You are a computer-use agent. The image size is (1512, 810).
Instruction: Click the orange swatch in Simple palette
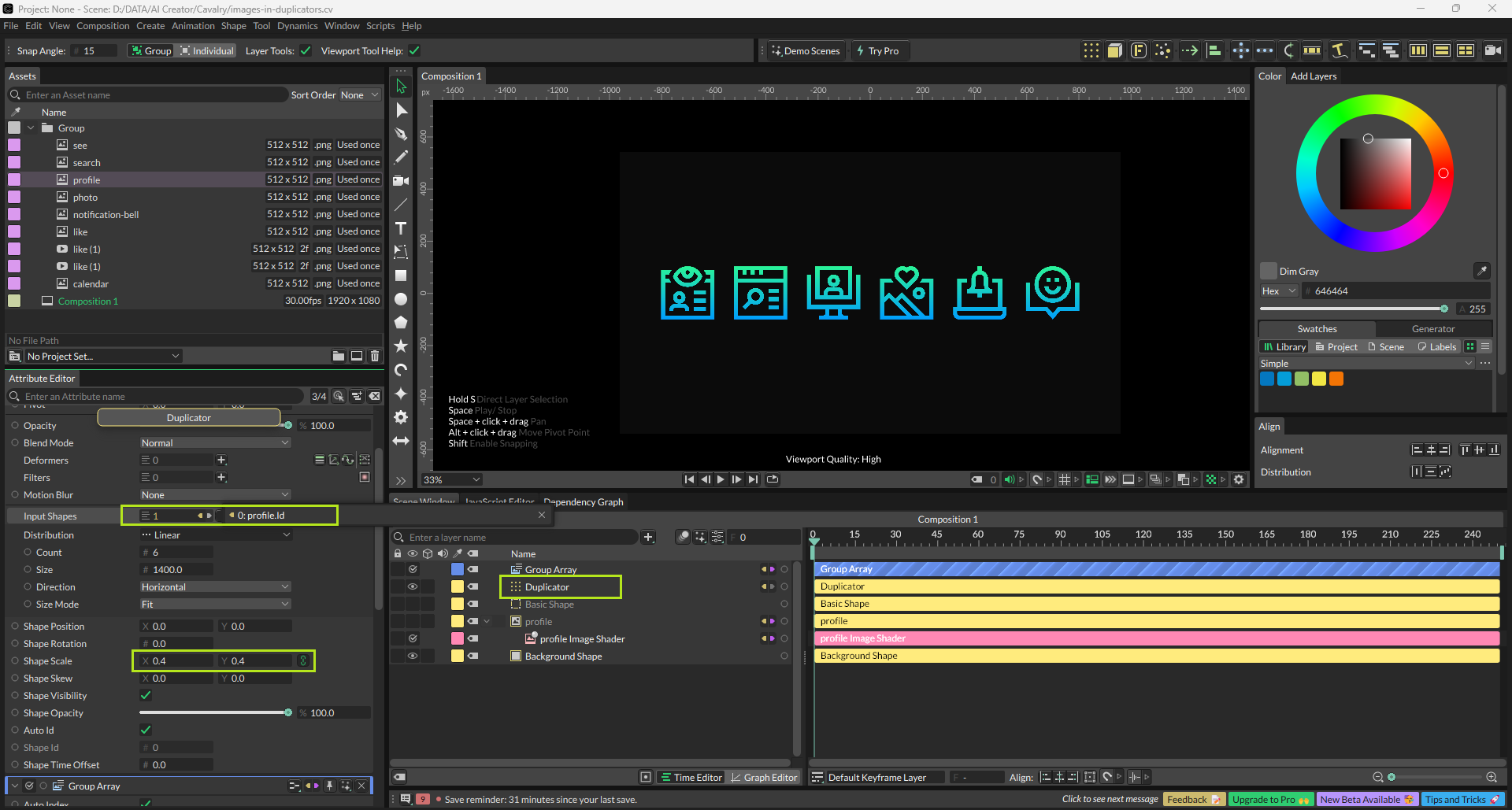coord(1336,379)
